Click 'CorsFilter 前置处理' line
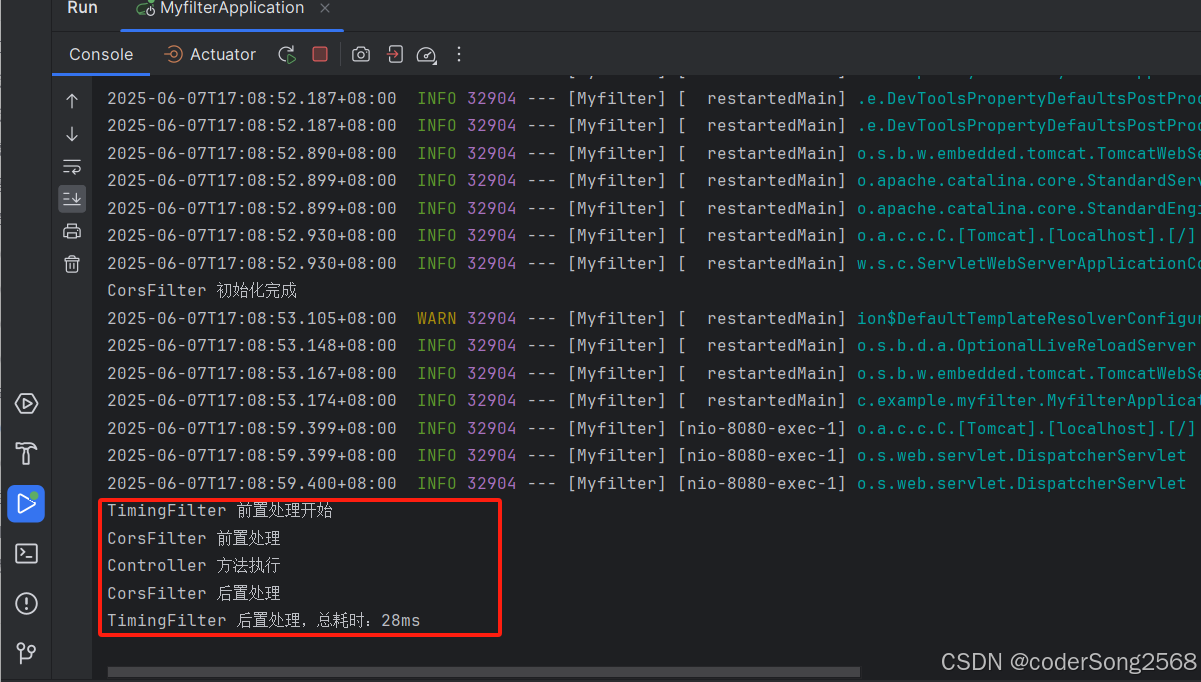1201x682 pixels. (x=194, y=538)
